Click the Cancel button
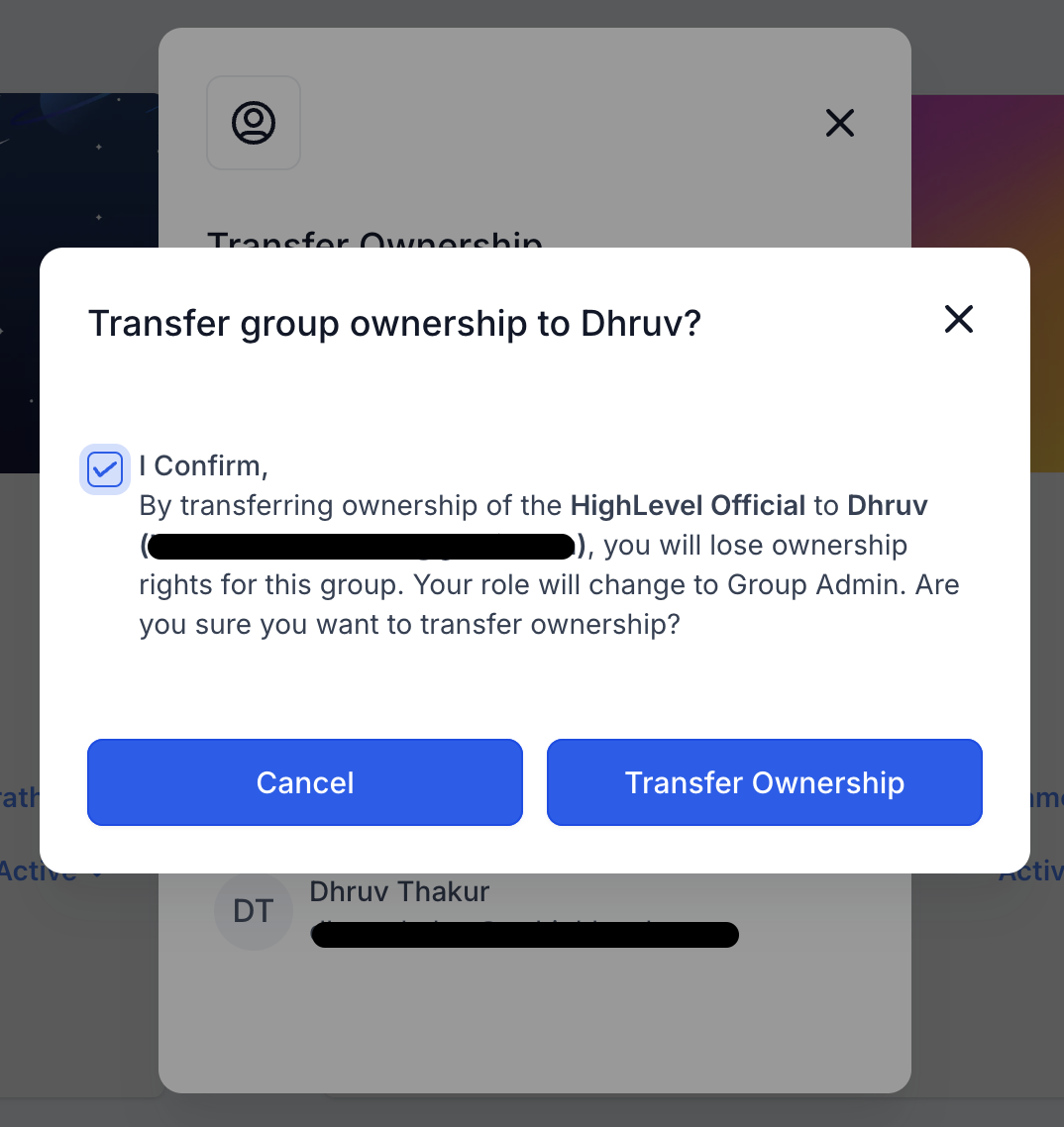The height and width of the screenshot is (1127, 1064). [305, 782]
